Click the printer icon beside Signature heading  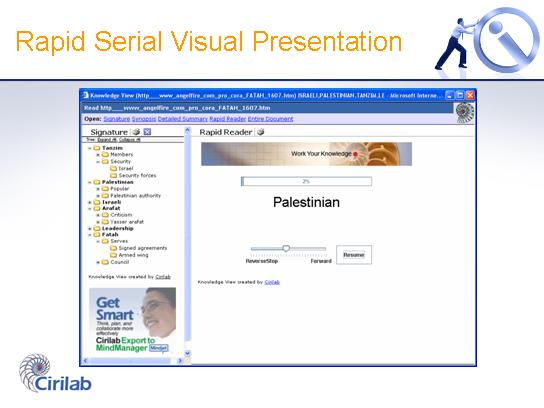pyautogui.click(x=136, y=132)
